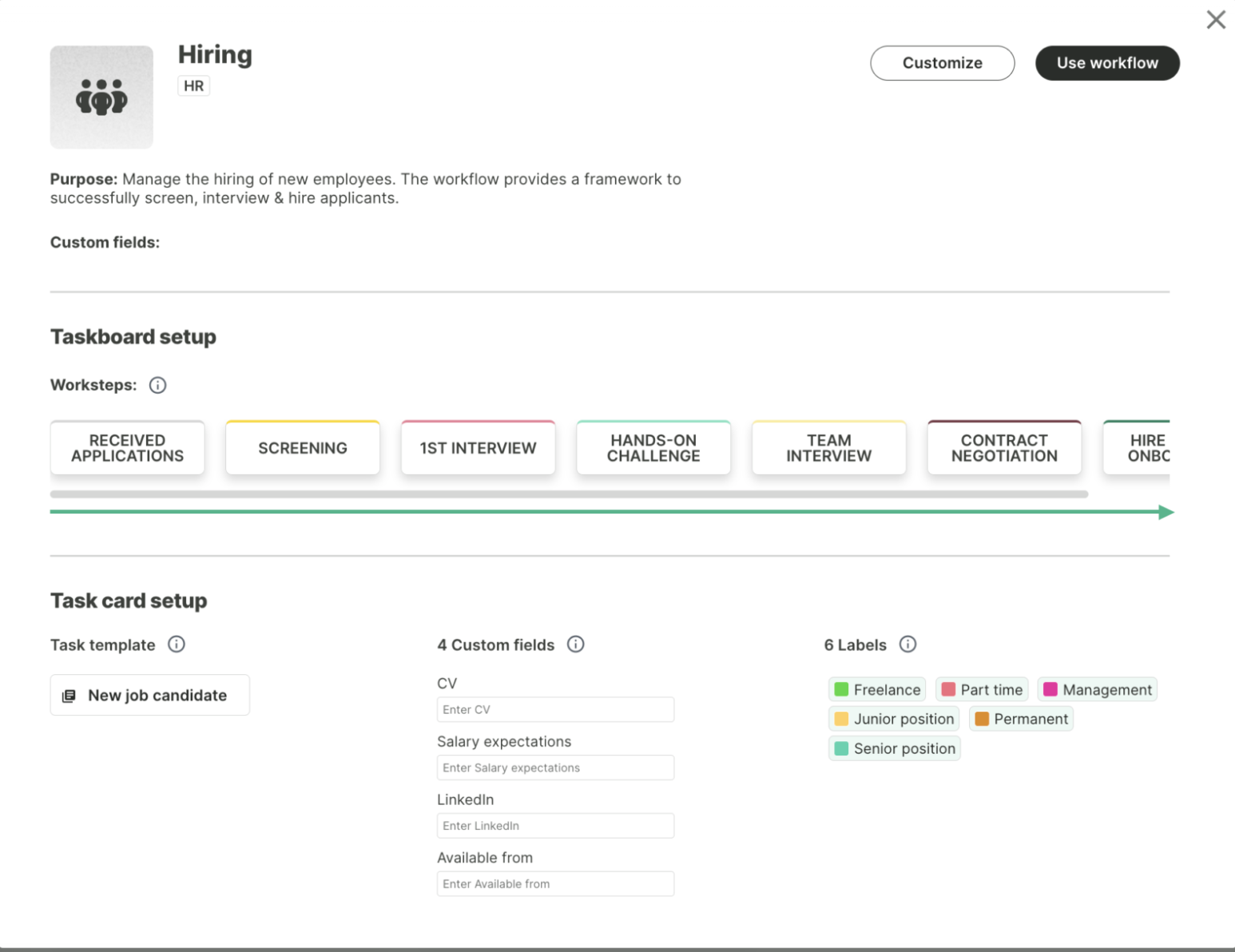1235x952 pixels.
Task: Select the Received Applications workstep
Action: point(128,448)
